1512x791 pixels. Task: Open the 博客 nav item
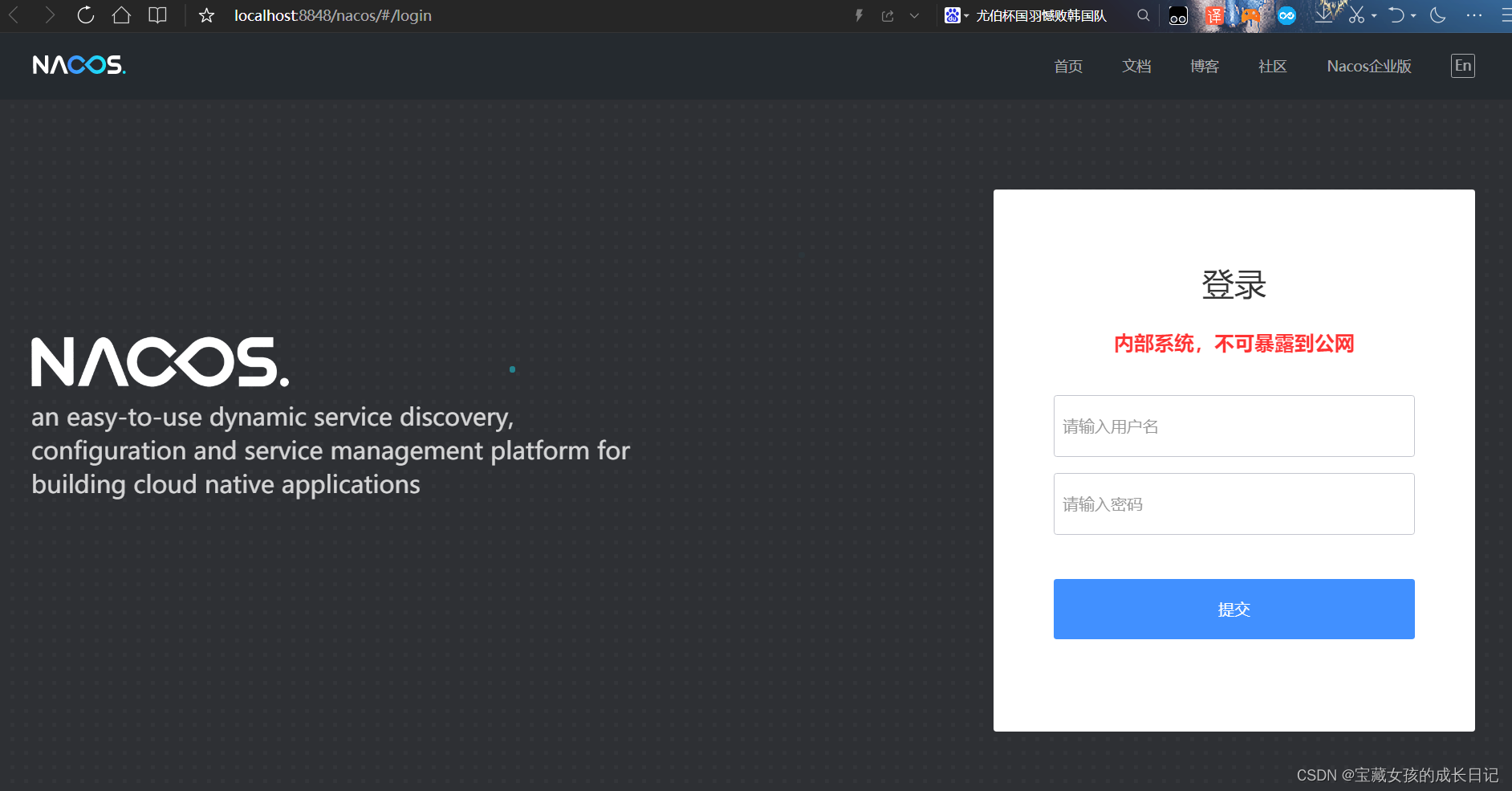[x=1205, y=66]
